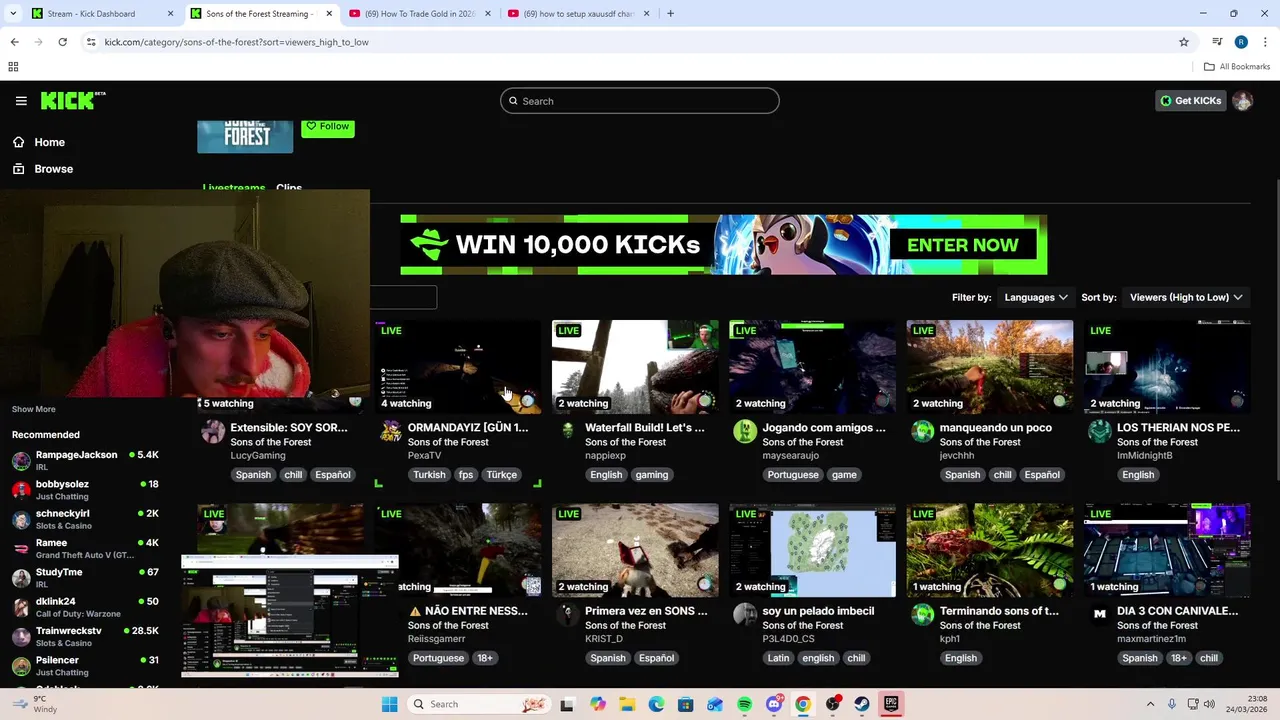
Task: Open File Explorer from the taskbar
Action: coord(627,704)
